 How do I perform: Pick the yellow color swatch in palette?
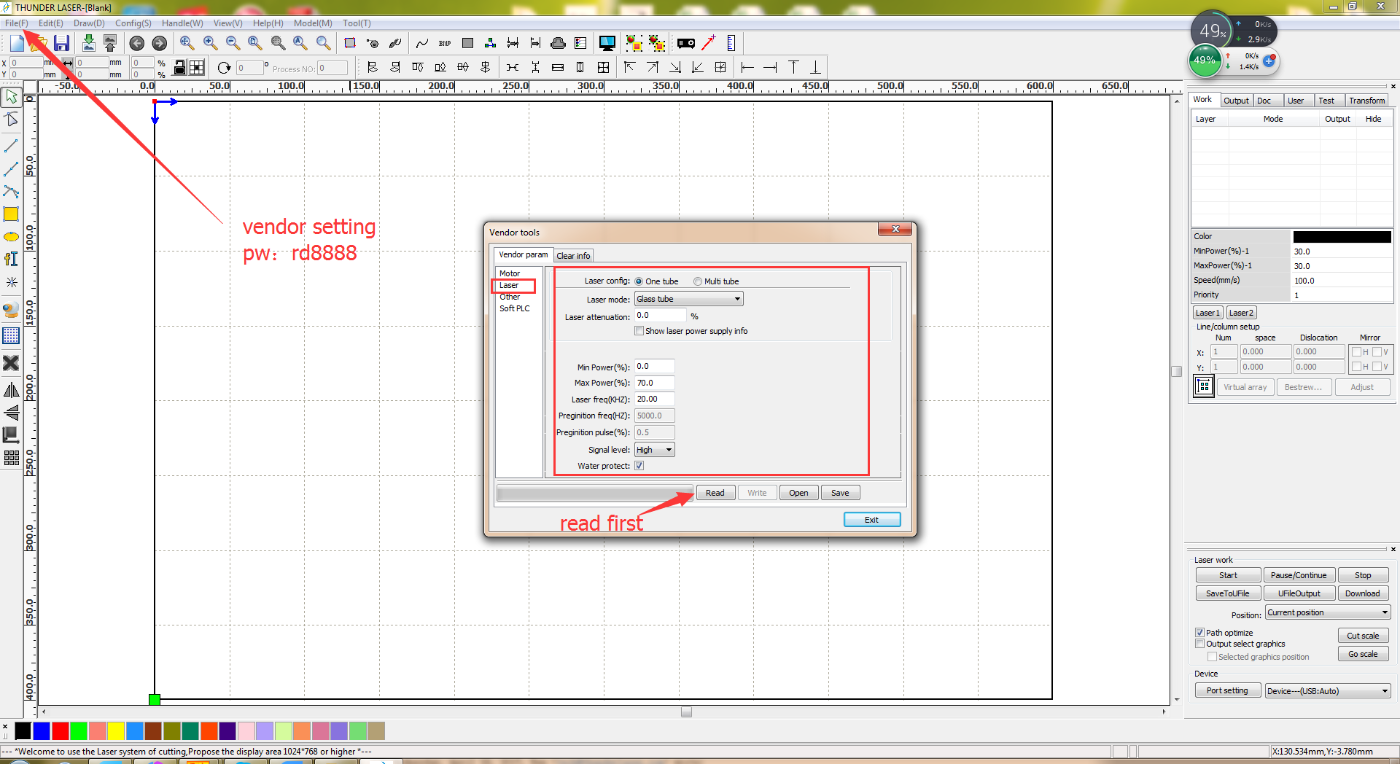115,731
